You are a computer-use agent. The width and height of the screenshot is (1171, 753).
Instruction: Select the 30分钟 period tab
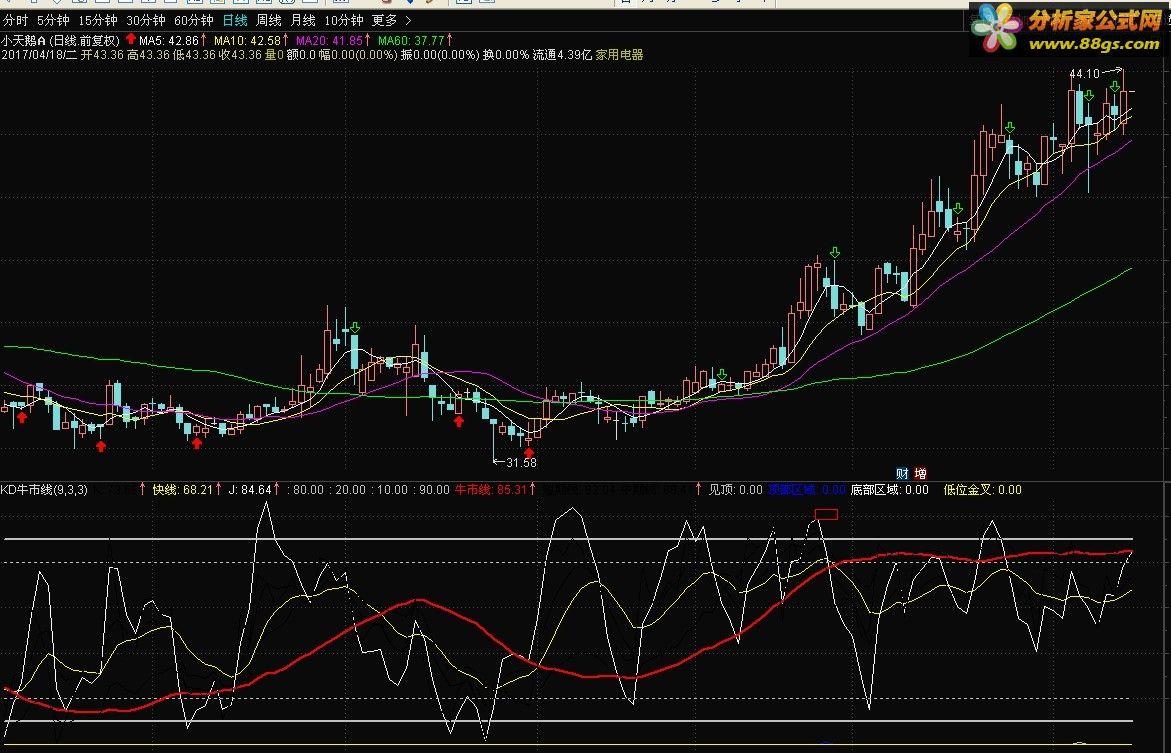coord(146,20)
